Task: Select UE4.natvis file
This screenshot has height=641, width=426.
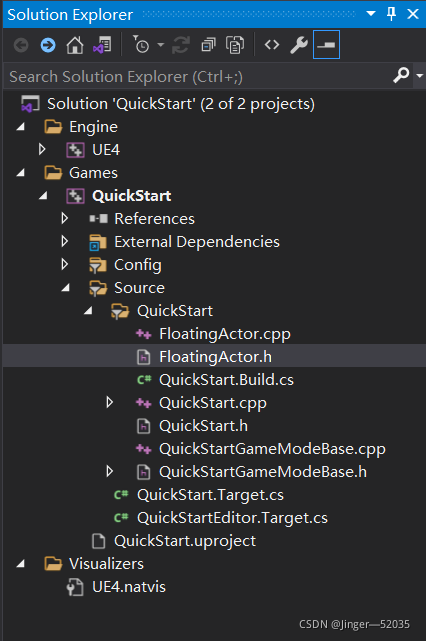Action: pos(129,587)
